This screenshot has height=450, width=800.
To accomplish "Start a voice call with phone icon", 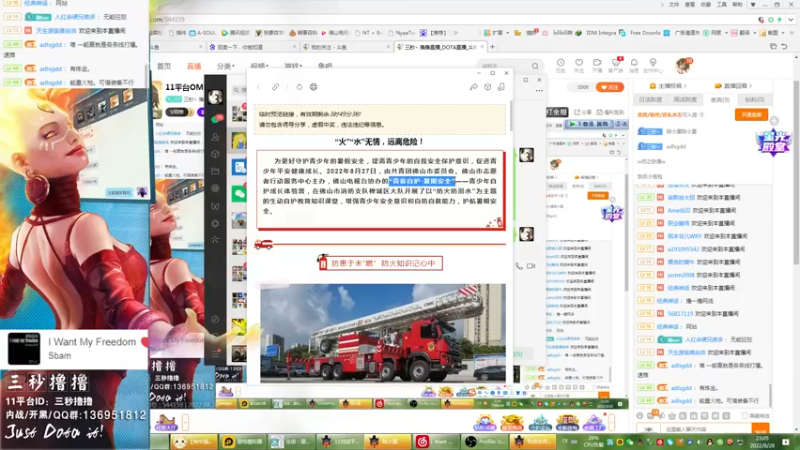I will 519,266.
